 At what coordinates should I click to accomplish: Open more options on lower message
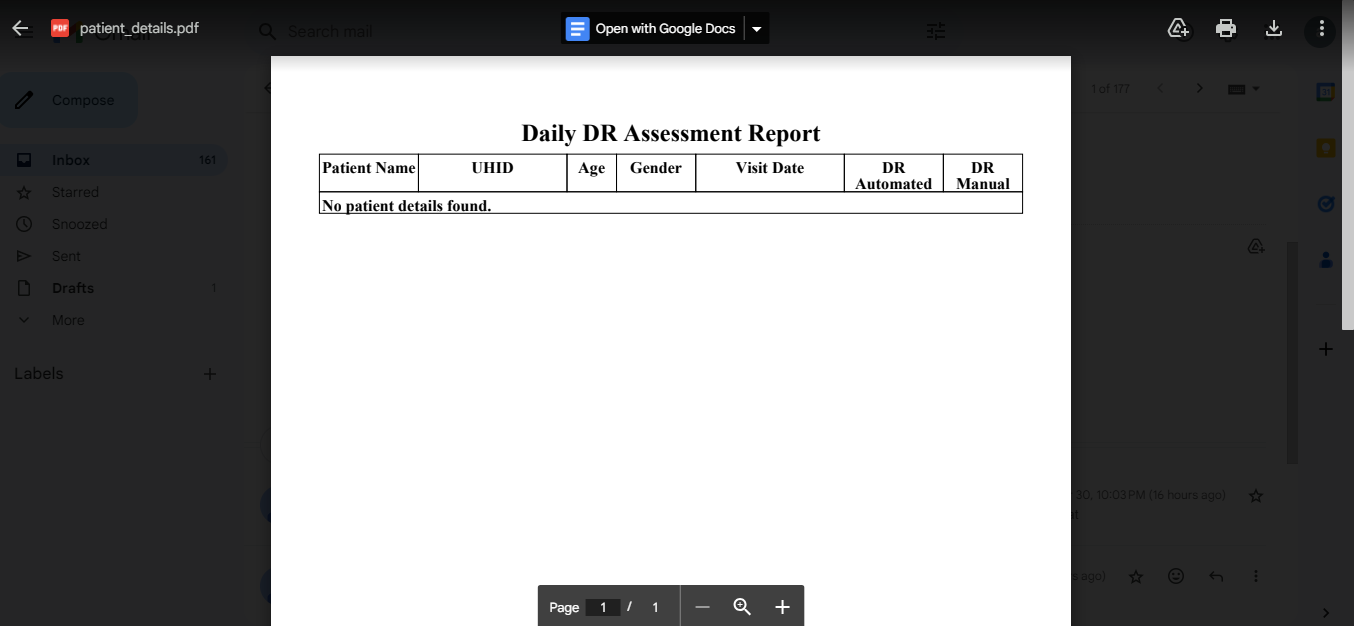[x=1256, y=576]
